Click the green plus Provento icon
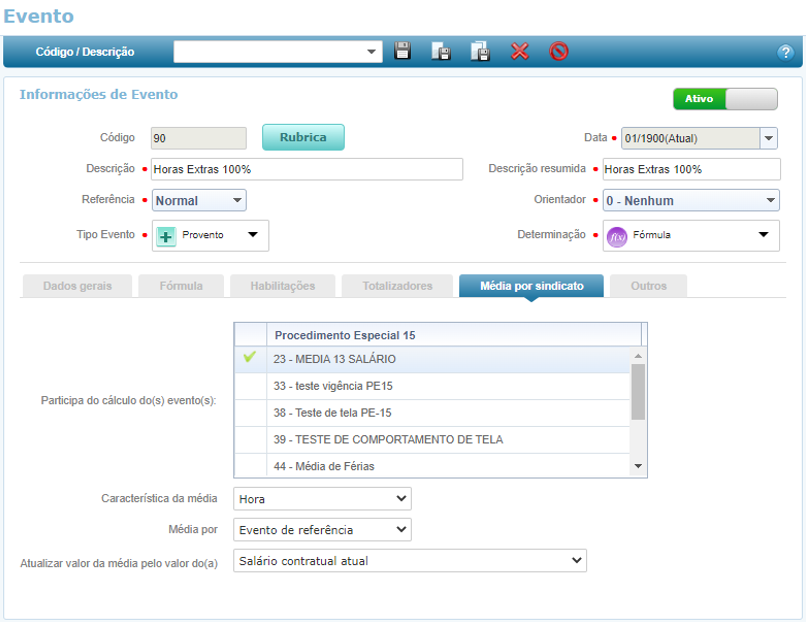This screenshot has width=806, height=622. (x=167, y=236)
